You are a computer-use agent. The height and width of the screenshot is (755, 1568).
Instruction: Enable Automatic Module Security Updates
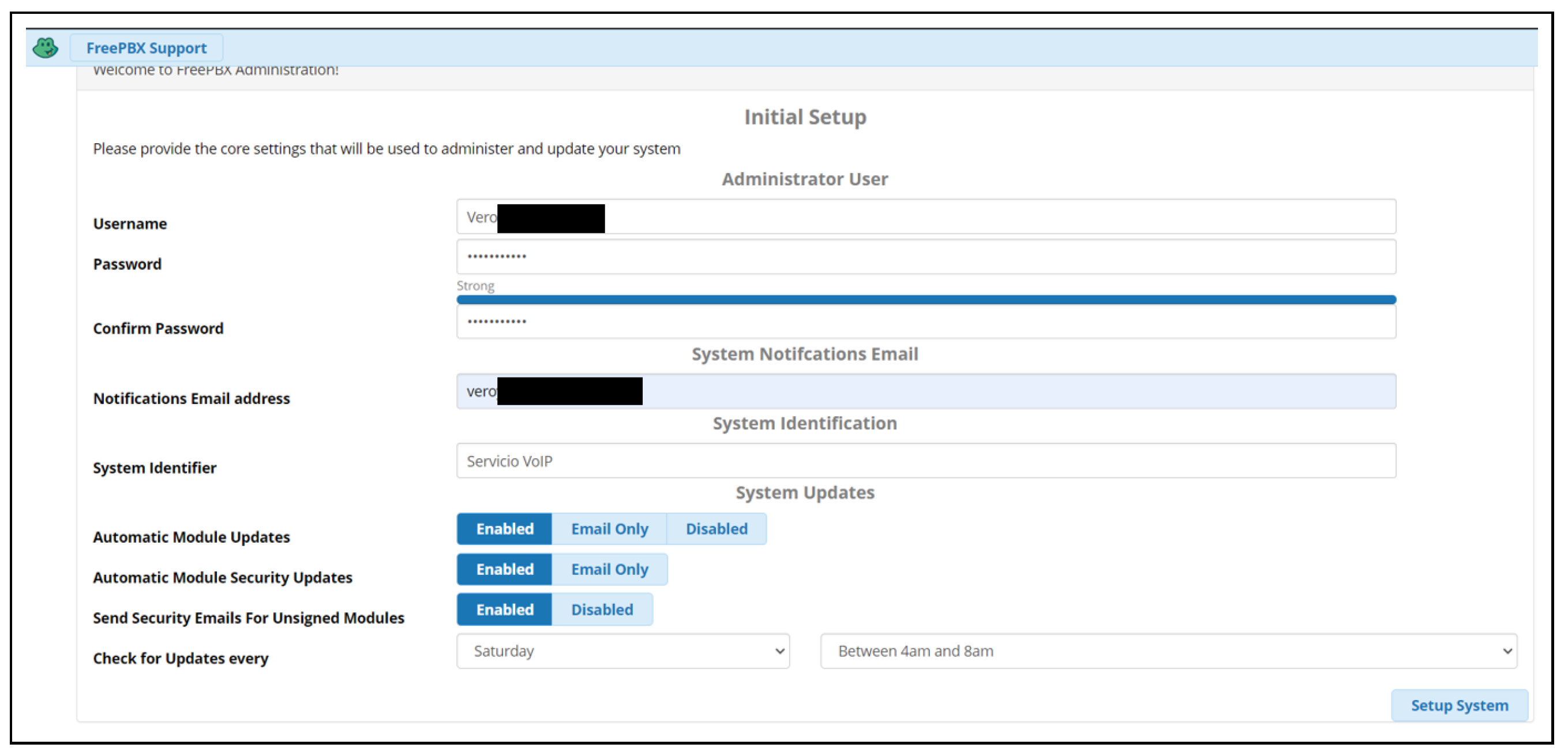tap(504, 569)
